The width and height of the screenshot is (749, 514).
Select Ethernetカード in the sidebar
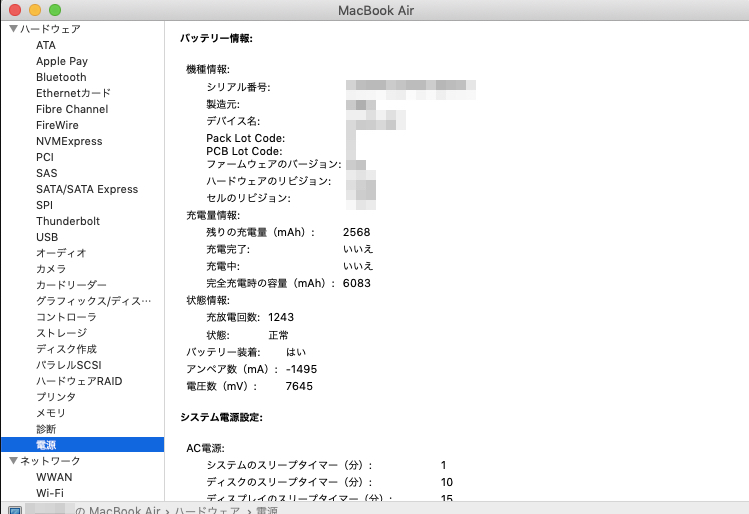(73, 93)
